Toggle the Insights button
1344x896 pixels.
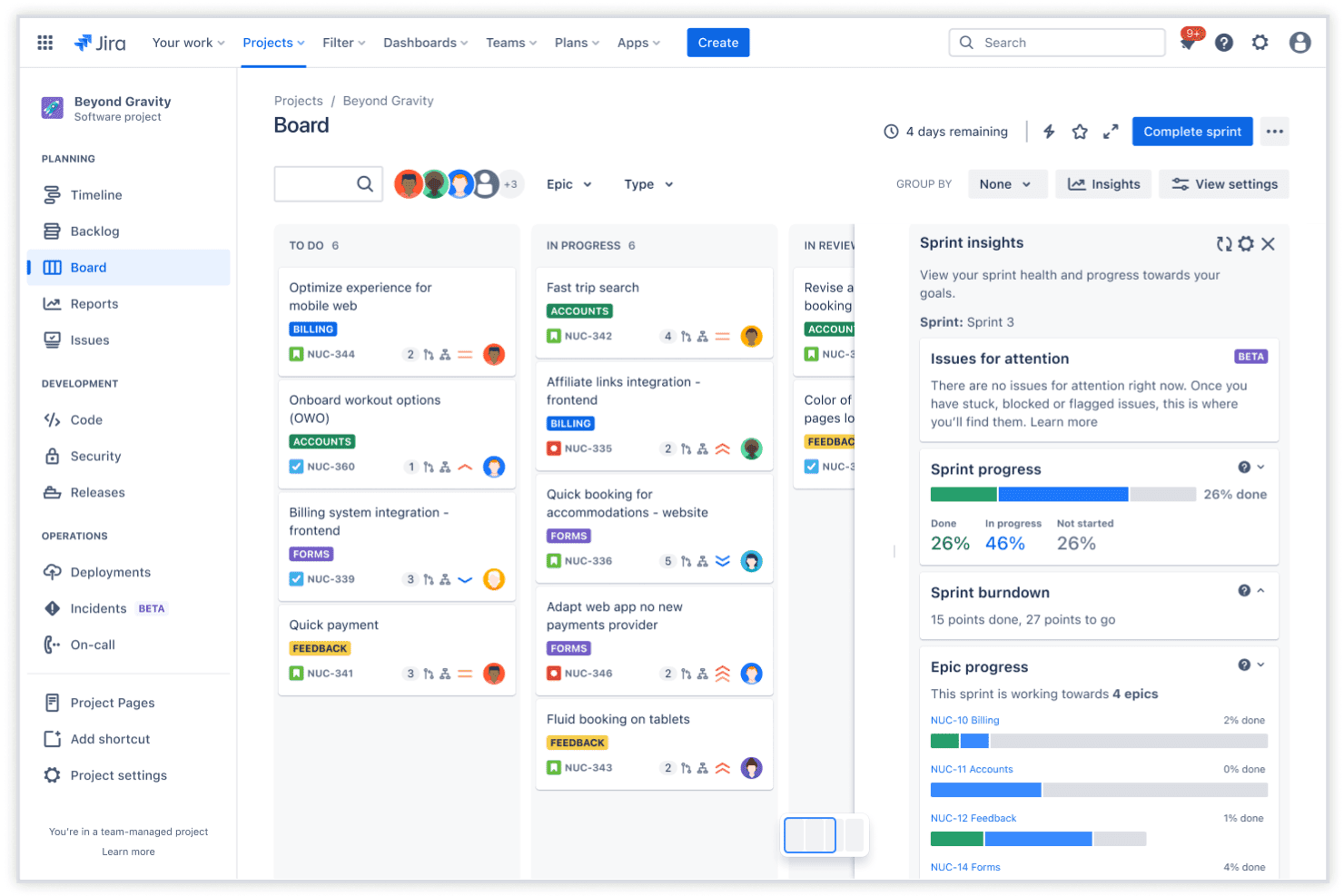(x=1103, y=184)
